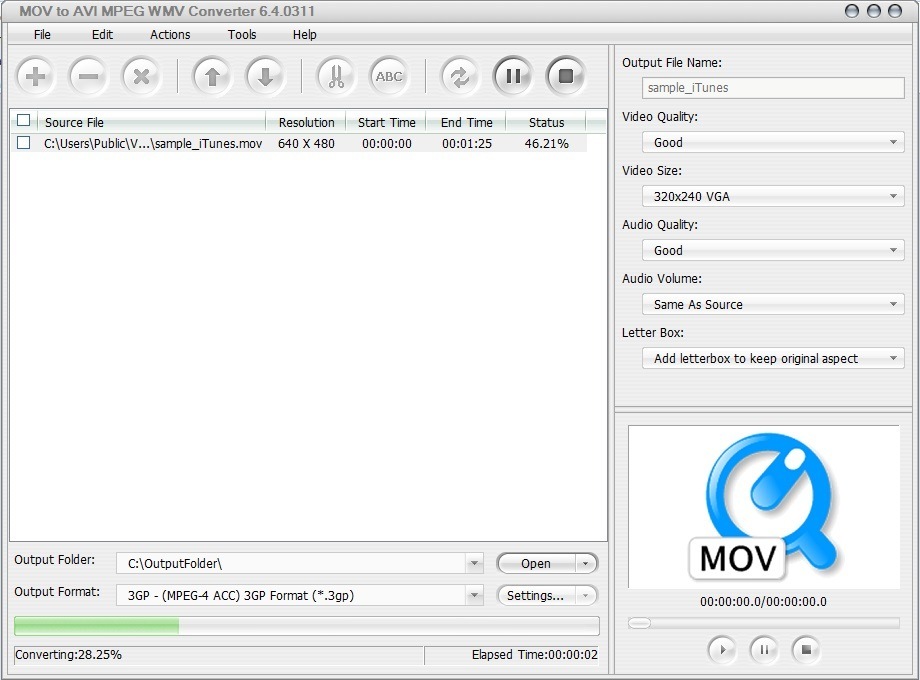
Task: Click the Convert refresh icon
Action: pos(460,75)
